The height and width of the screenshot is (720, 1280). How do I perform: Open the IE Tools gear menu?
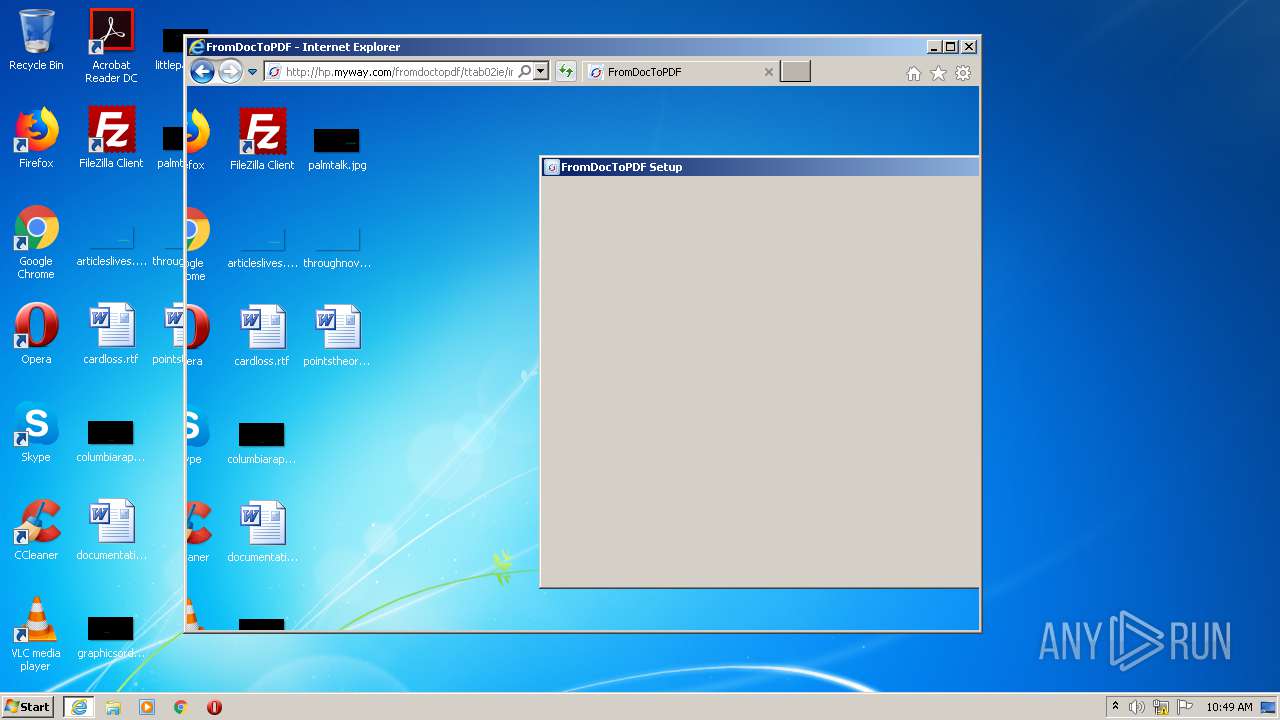pyautogui.click(x=963, y=73)
